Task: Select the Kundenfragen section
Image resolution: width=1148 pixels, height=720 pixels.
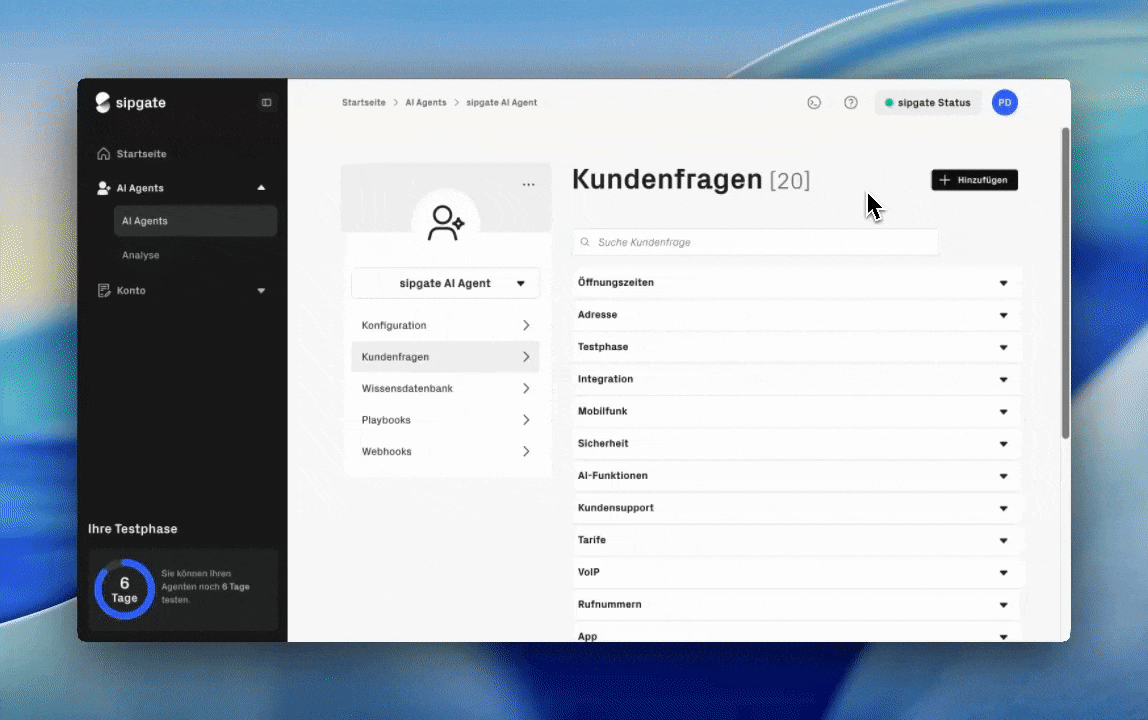Action: coord(445,357)
